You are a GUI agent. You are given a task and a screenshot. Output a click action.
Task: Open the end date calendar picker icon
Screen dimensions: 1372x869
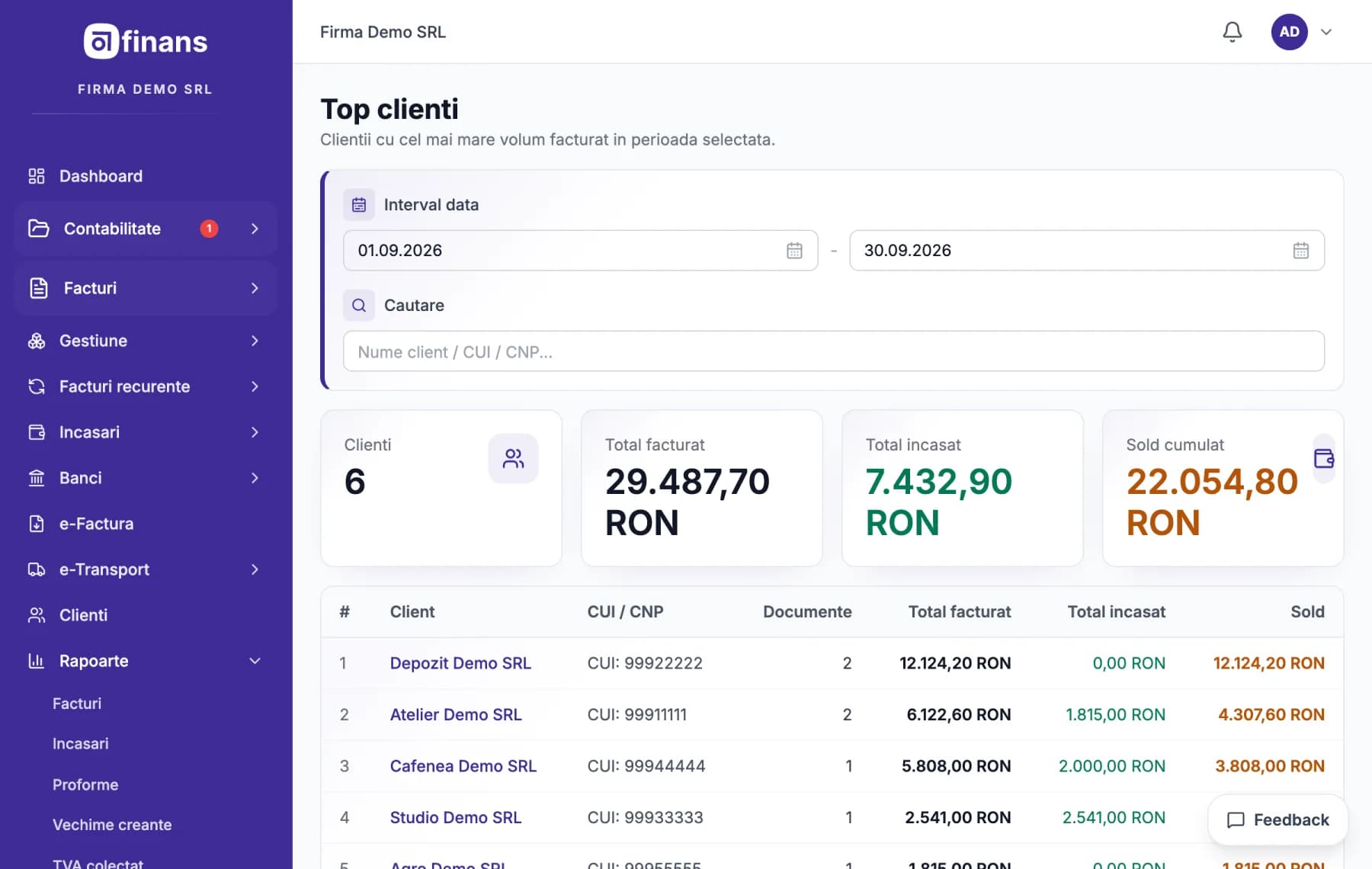1300,250
